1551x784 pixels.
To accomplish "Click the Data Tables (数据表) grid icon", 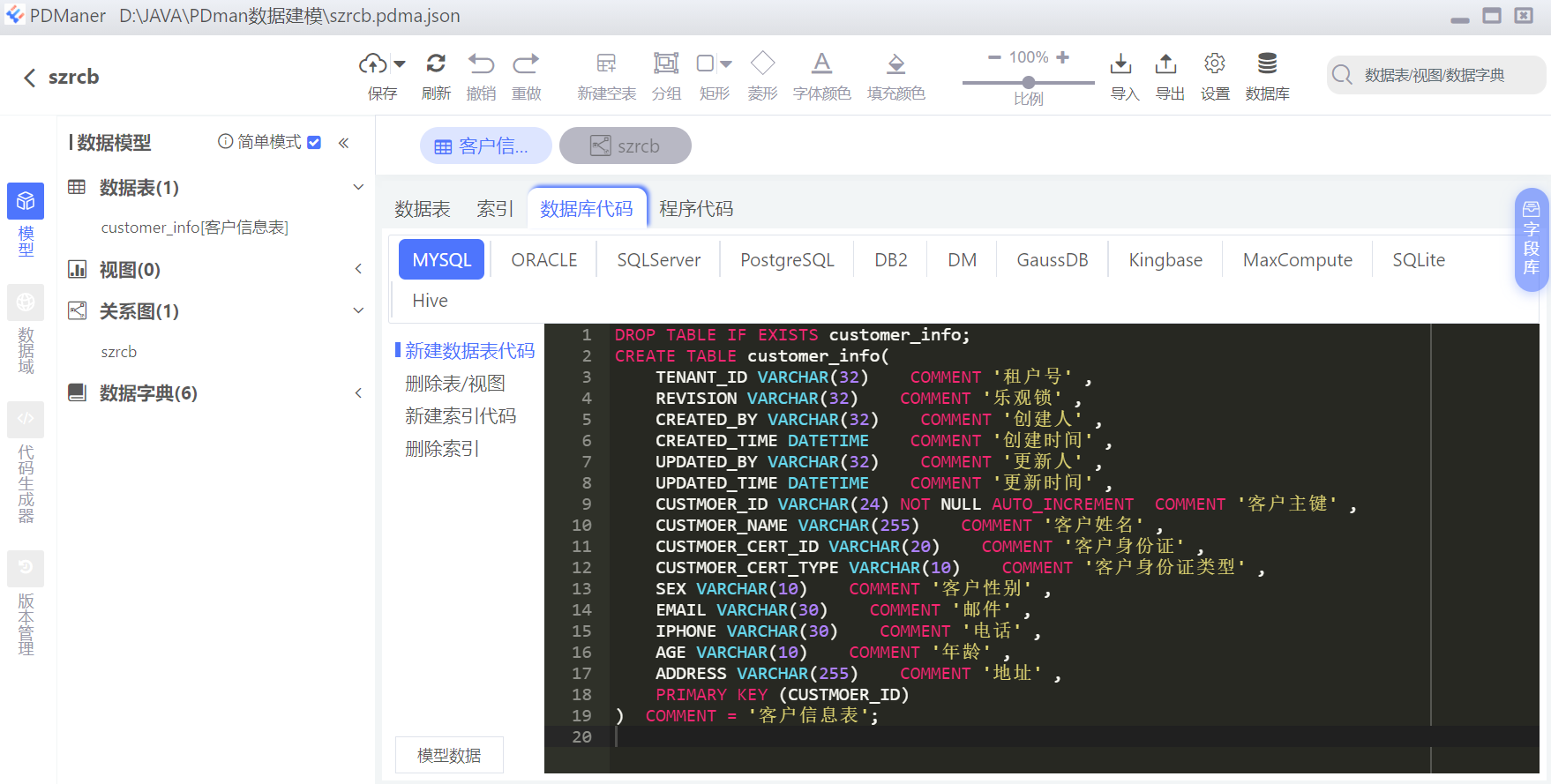I will 78,187.
